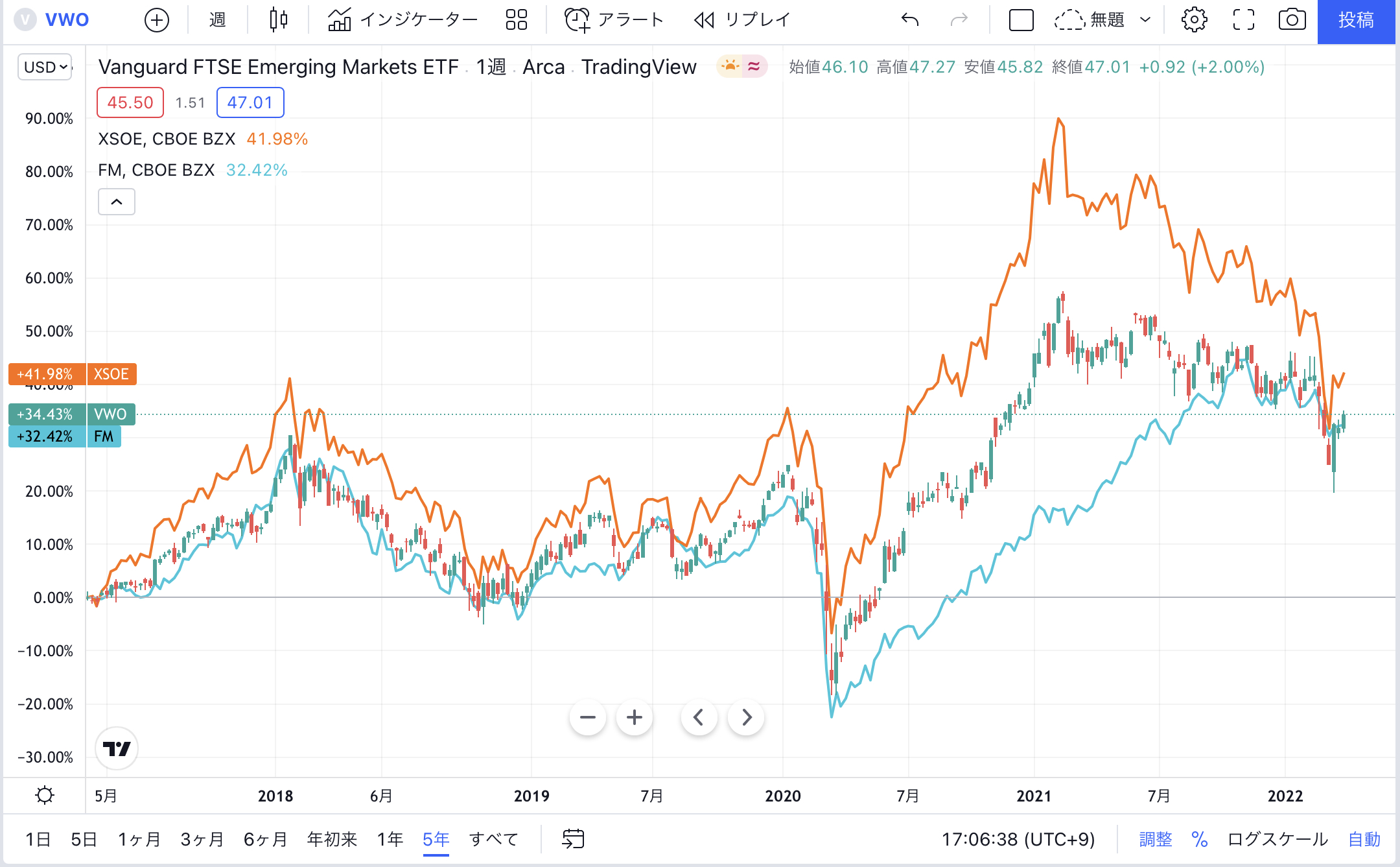
Task: Open the weekly interval selector
Action: point(217,20)
